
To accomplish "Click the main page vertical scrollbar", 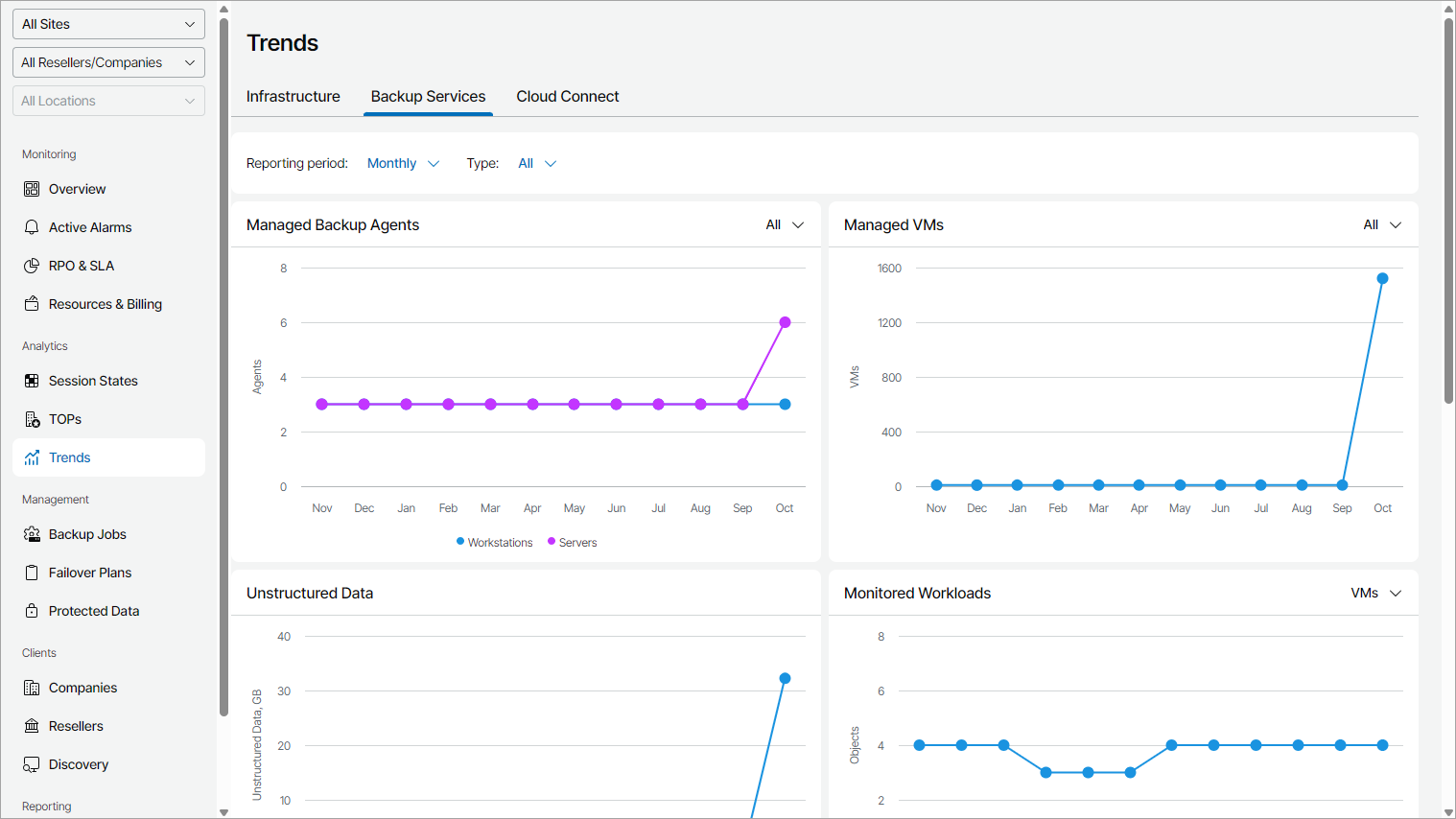I will (x=1448, y=211).
